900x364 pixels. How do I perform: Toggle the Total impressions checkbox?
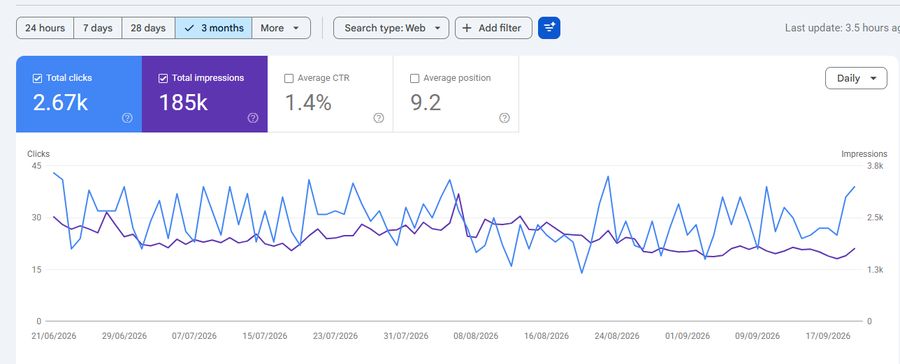pos(163,79)
